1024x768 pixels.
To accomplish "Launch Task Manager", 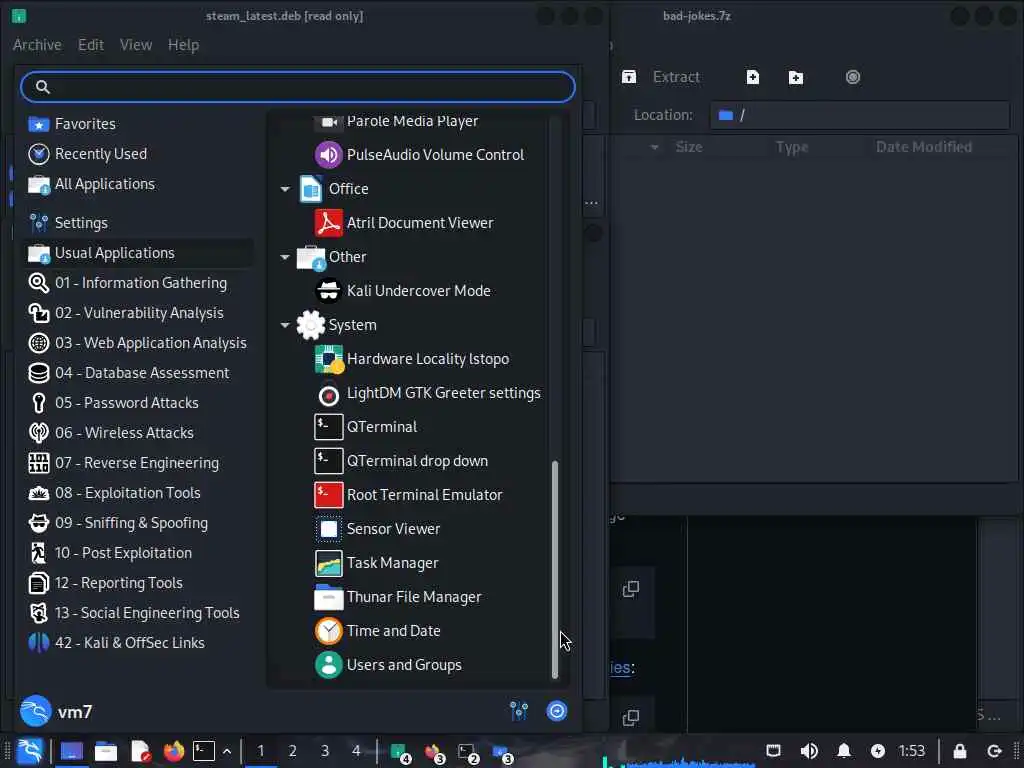I will pyautogui.click(x=377, y=562).
